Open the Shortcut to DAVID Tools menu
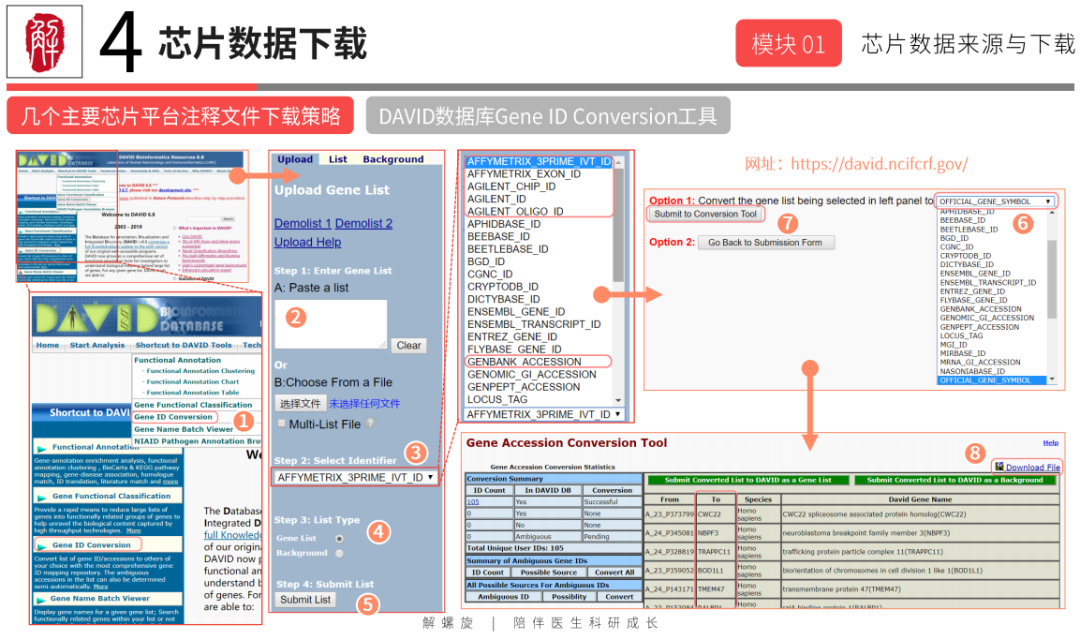Image resolution: width=1080 pixels, height=640 pixels. pos(184,345)
